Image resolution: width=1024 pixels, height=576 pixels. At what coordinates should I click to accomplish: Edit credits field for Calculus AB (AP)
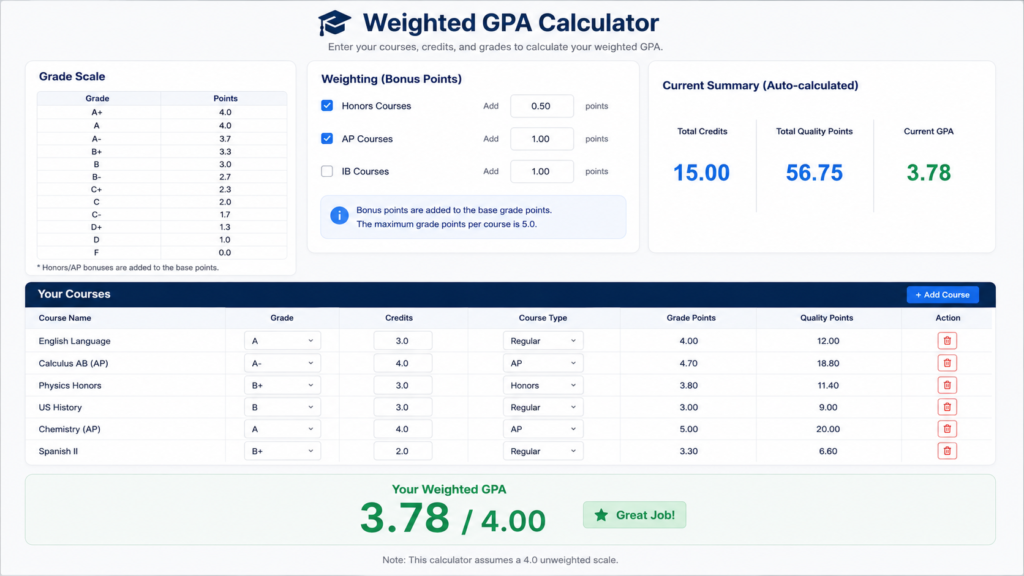pos(402,363)
